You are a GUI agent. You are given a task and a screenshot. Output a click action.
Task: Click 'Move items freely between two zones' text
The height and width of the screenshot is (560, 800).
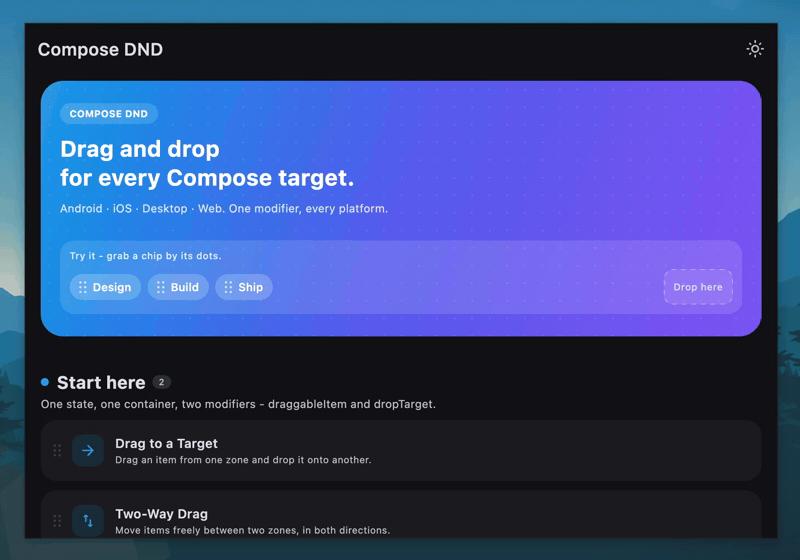click(x=253, y=530)
